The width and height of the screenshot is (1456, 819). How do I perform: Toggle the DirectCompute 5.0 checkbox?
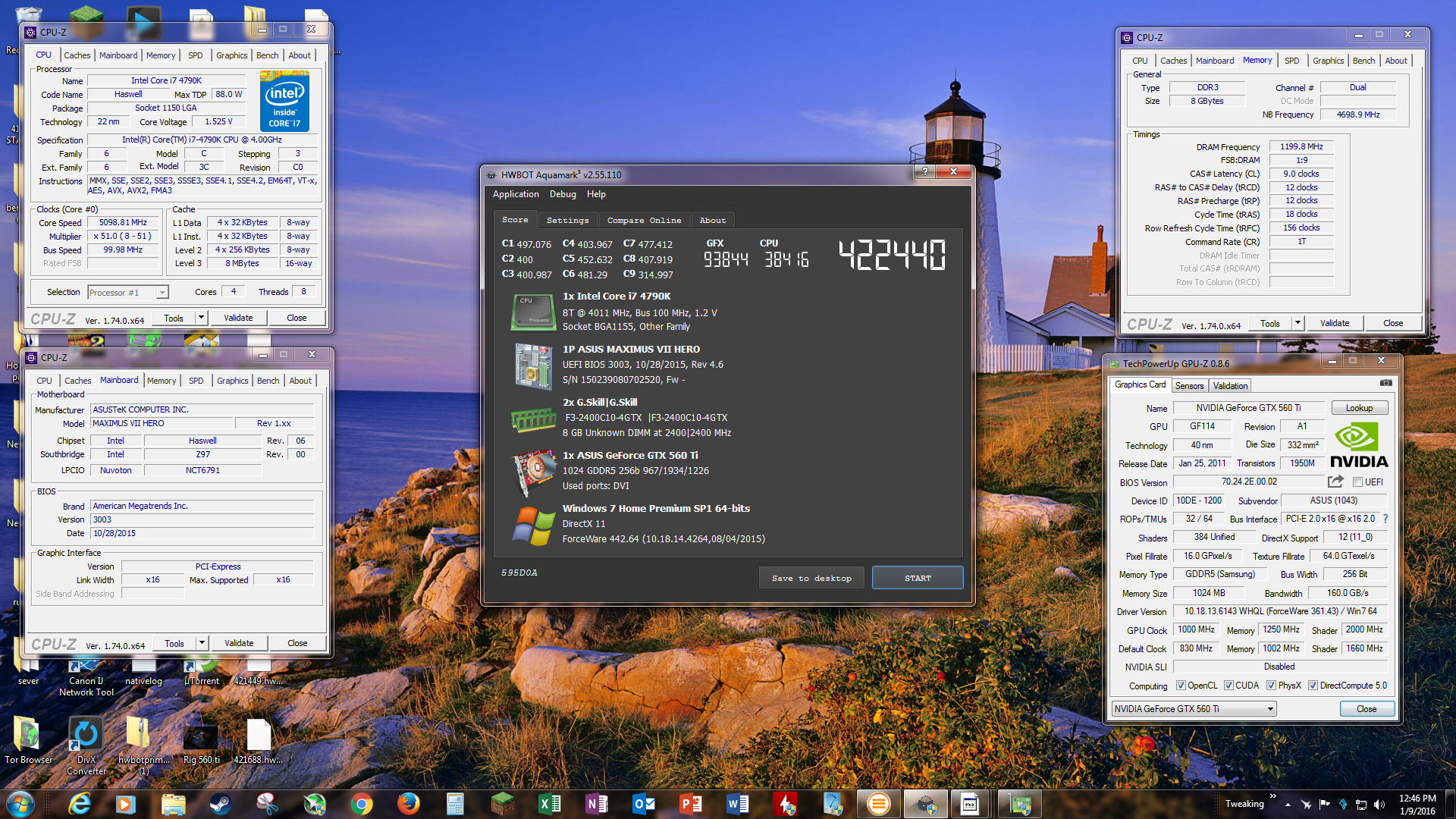(1313, 686)
